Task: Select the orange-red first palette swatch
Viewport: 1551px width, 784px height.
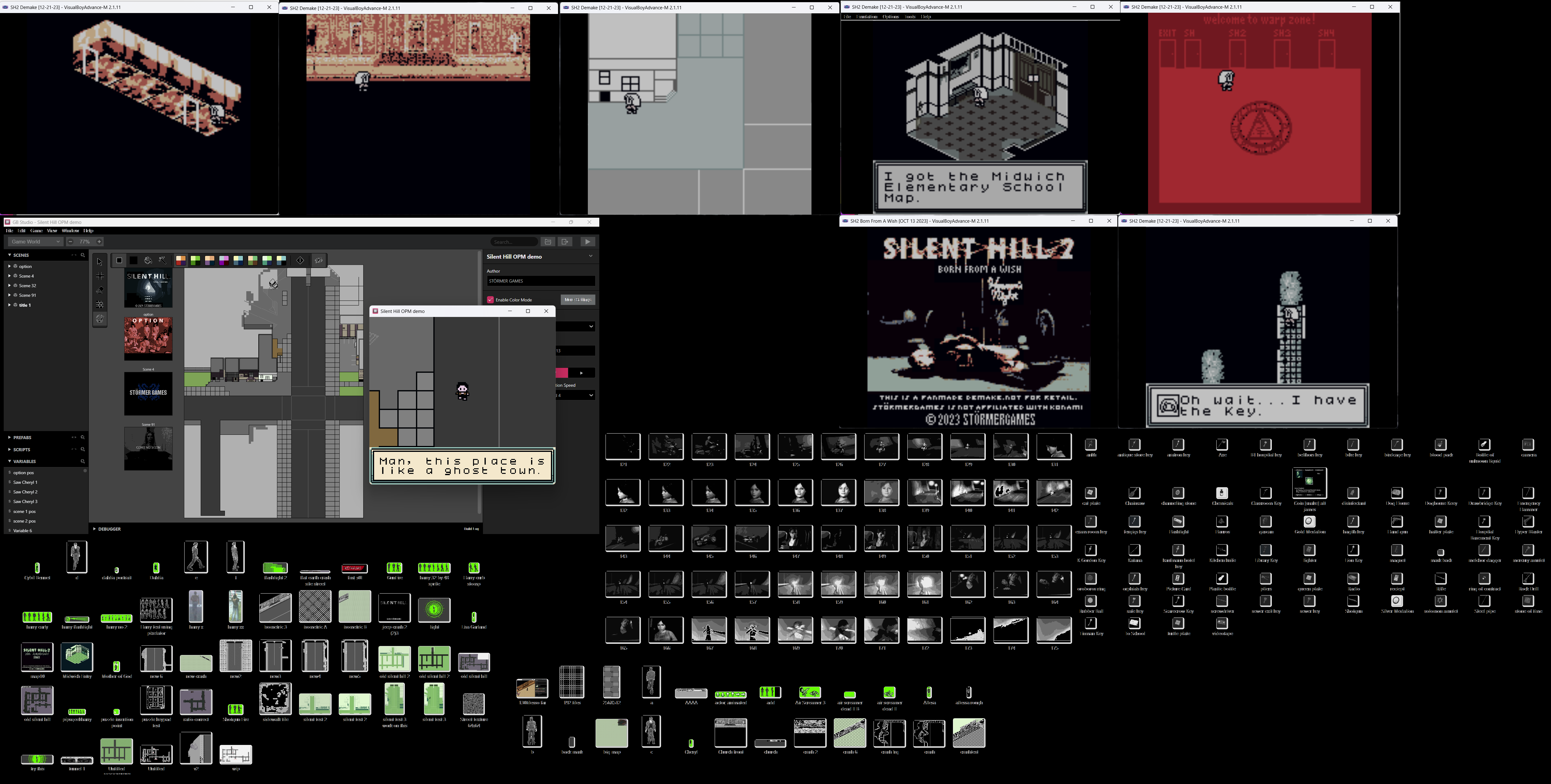Action: coord(181,260)
